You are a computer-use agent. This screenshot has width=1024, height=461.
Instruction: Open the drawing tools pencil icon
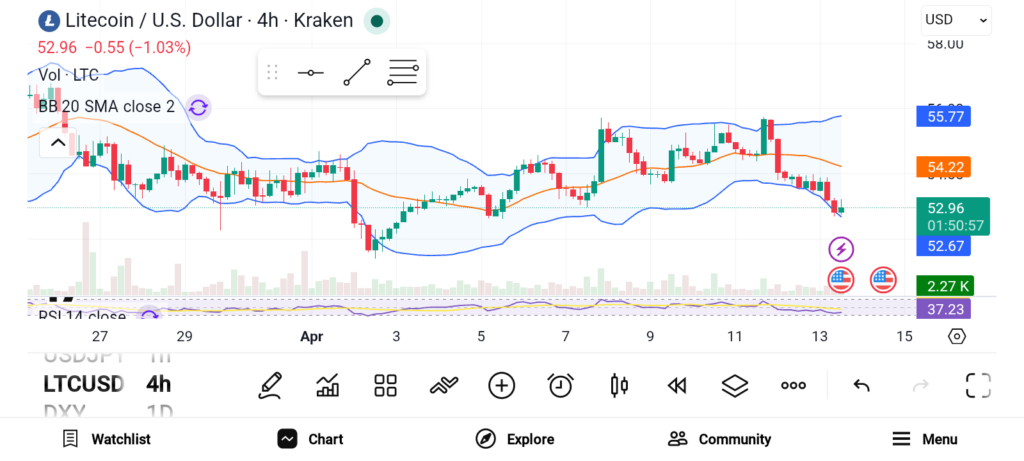[269, 385]
